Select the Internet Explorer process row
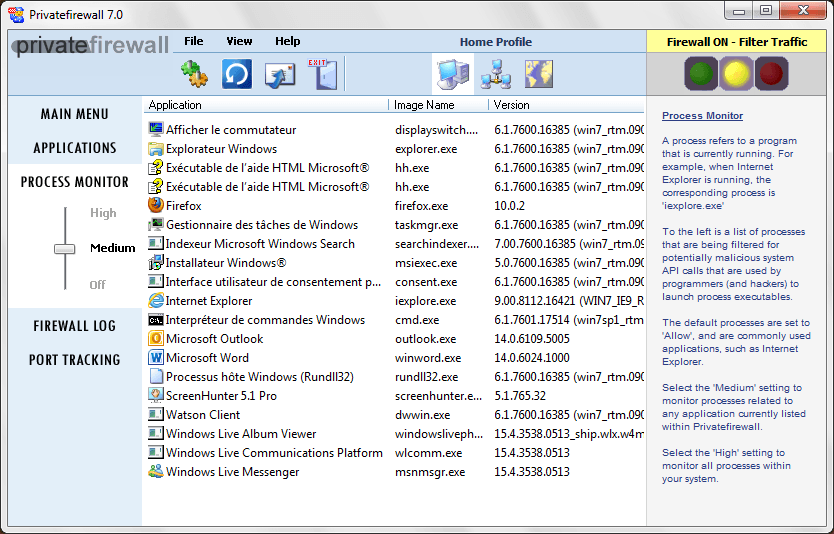Viewport: 834px width, 534px height. [209, 301]
